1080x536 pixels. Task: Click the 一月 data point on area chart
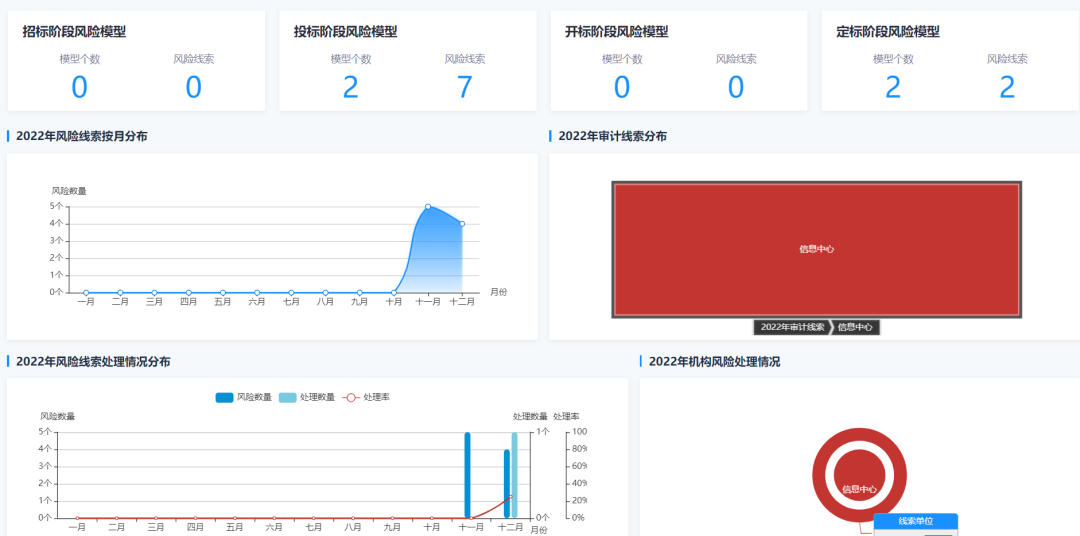[86, 292]
